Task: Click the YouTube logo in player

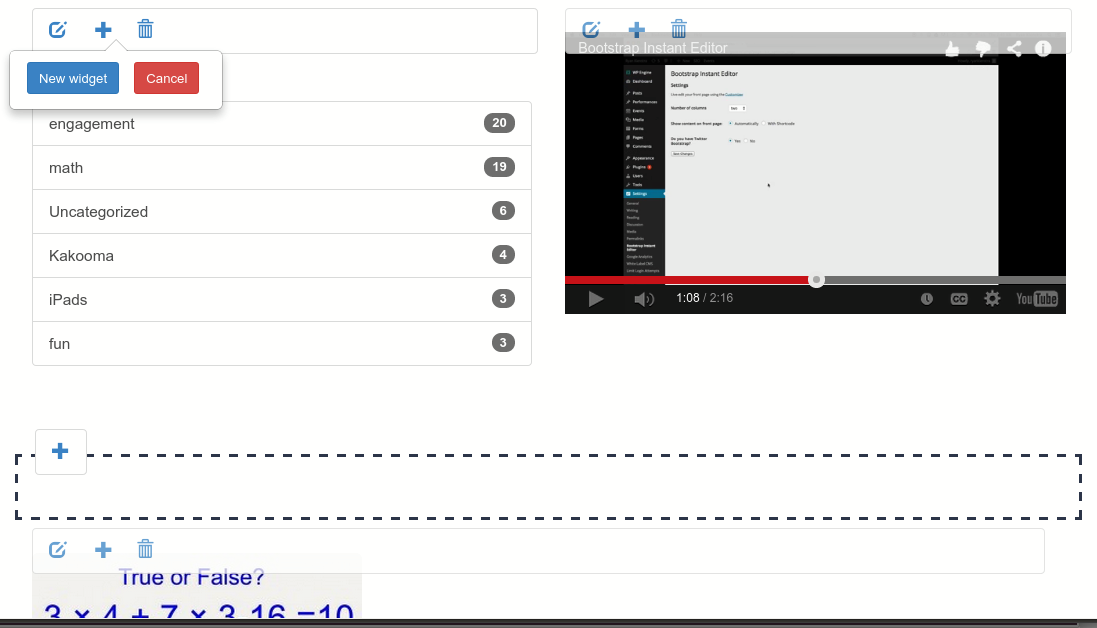Action: pos(1037,299)
